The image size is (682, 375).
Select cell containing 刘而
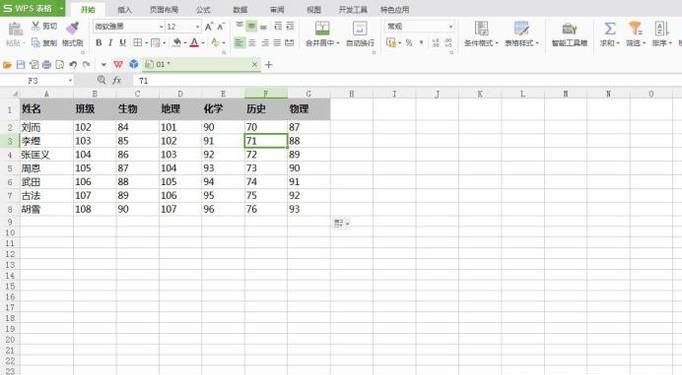(47, 127)
